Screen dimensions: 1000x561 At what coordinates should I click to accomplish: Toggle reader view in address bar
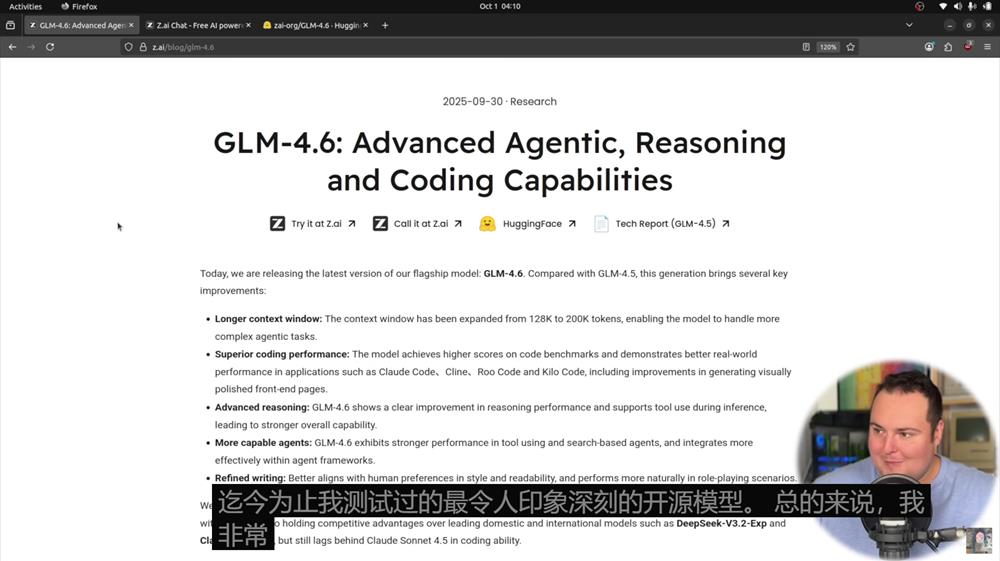tap(806, 47)
